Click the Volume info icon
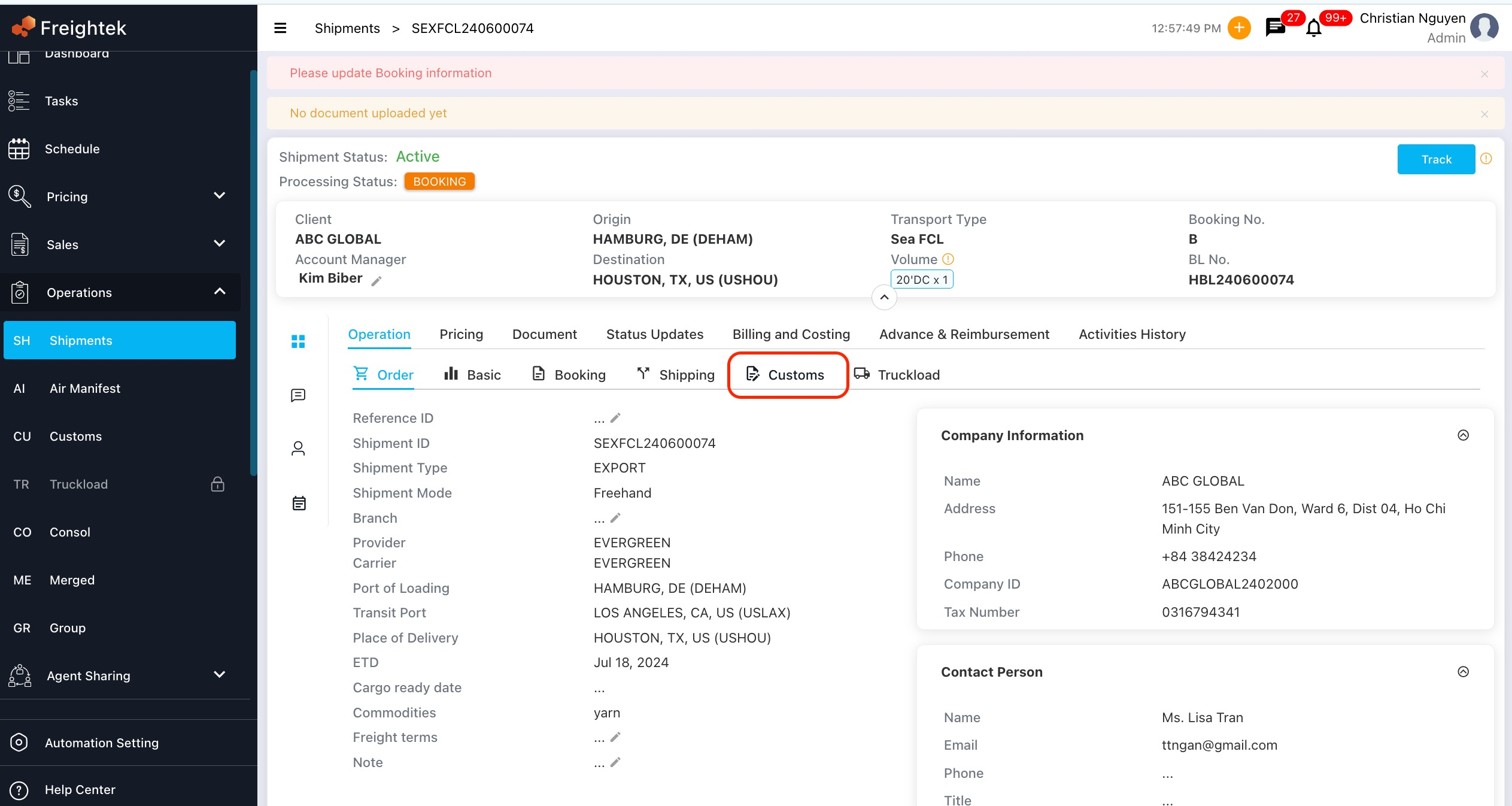The image size is (1512, 806). 948,259
